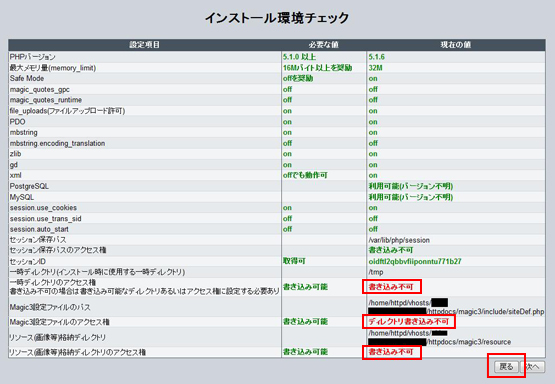
Task: Click the path ending in httpdocs/magic3/resource
Action: click(x=439, y=338)
